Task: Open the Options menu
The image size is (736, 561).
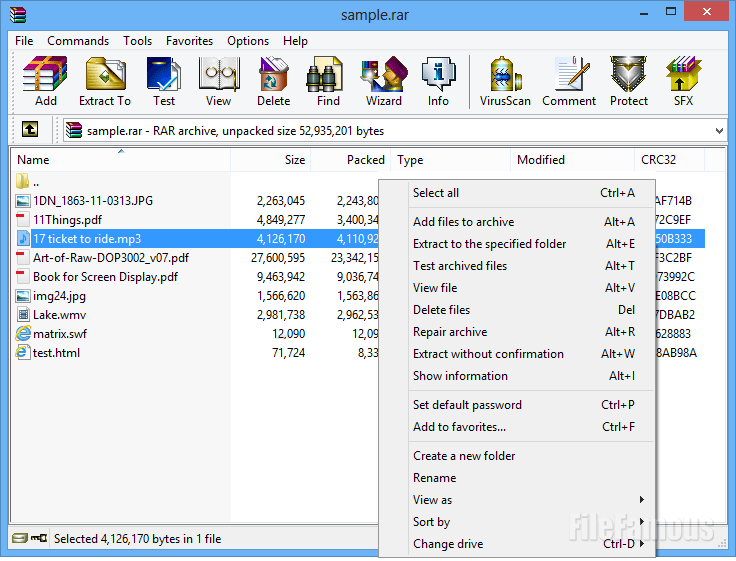Action: [x=248, y=41]
